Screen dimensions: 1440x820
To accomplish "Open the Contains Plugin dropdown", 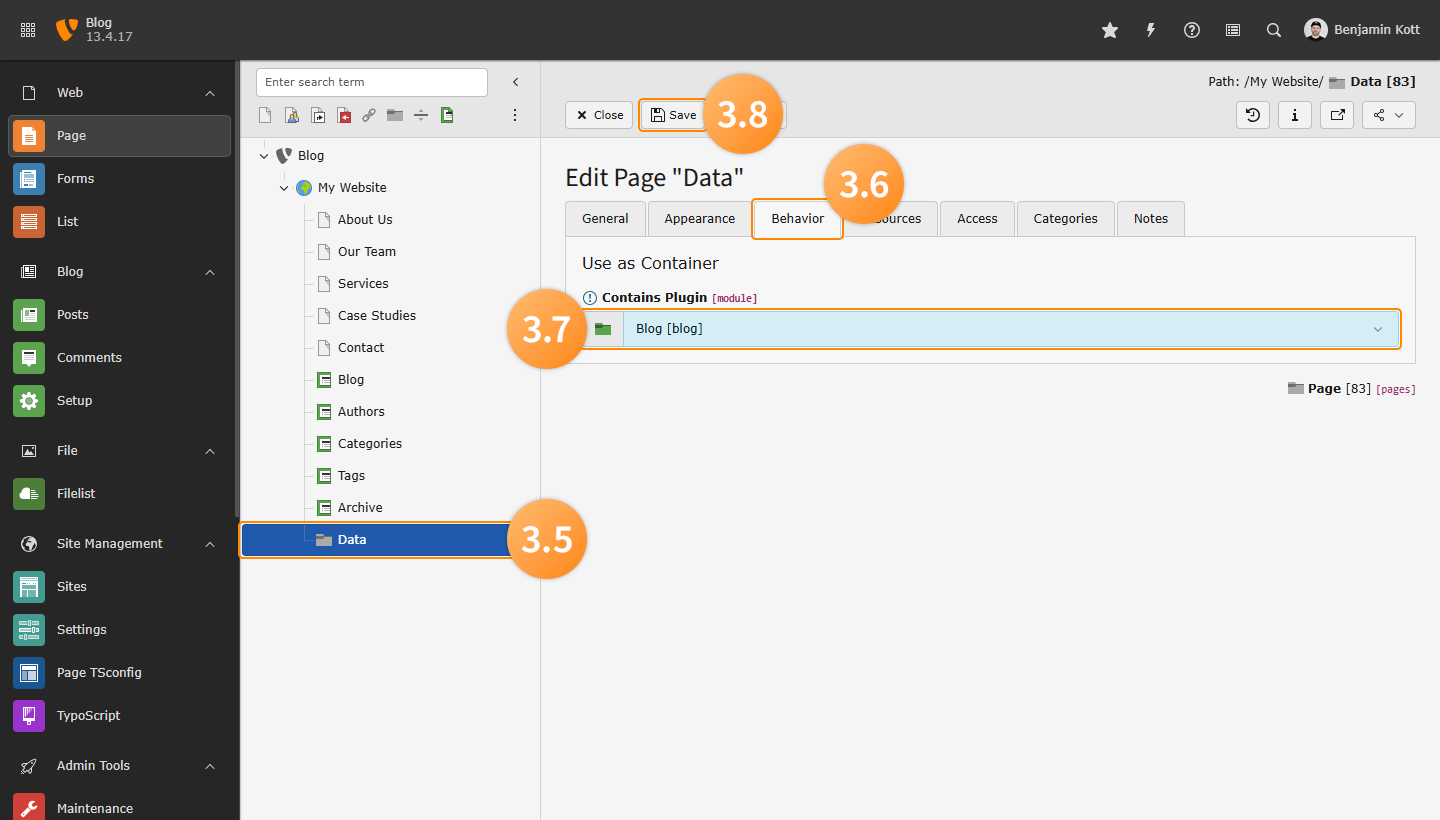I will click(1010, 329).
